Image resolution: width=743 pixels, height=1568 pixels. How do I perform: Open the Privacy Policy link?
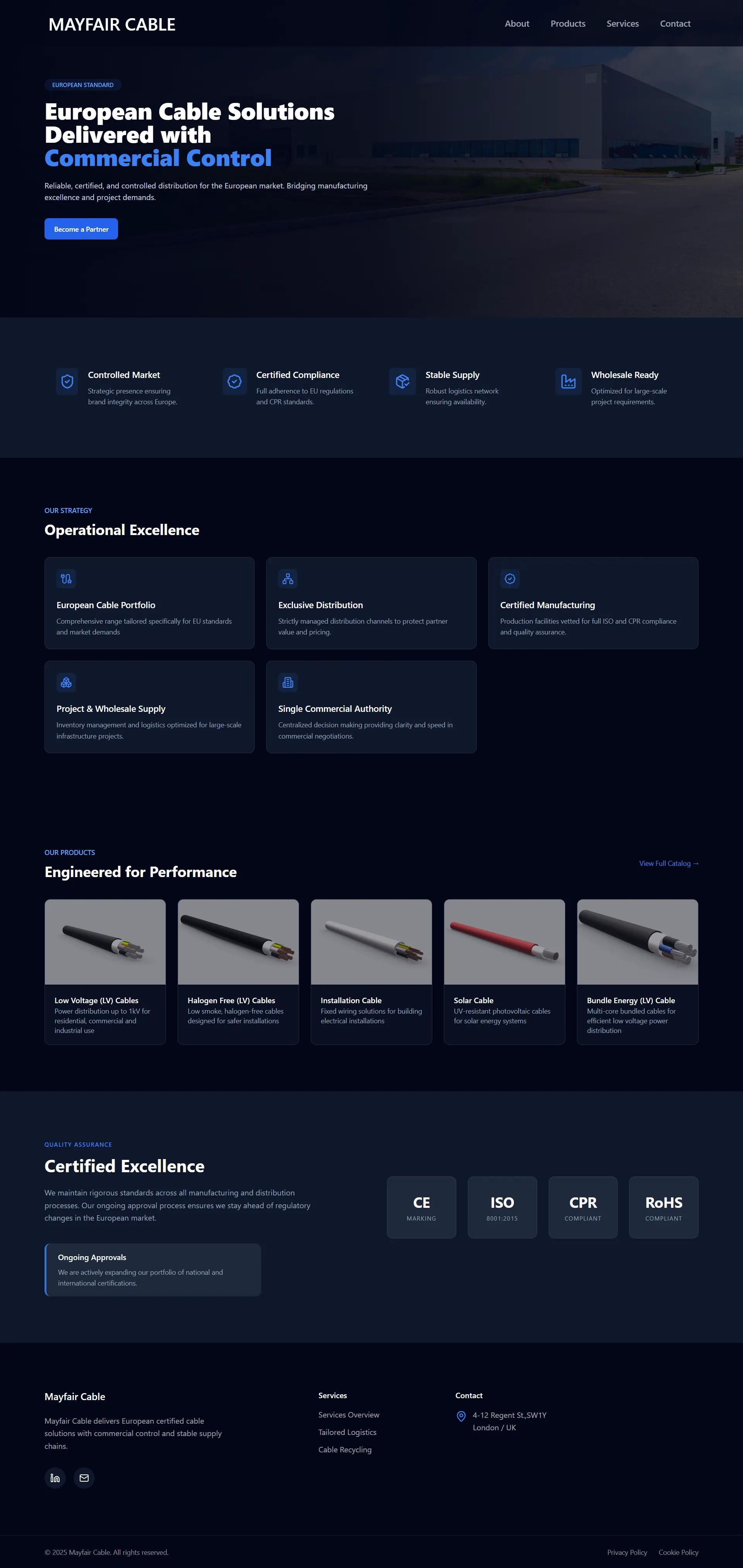tap(627, 1552)
